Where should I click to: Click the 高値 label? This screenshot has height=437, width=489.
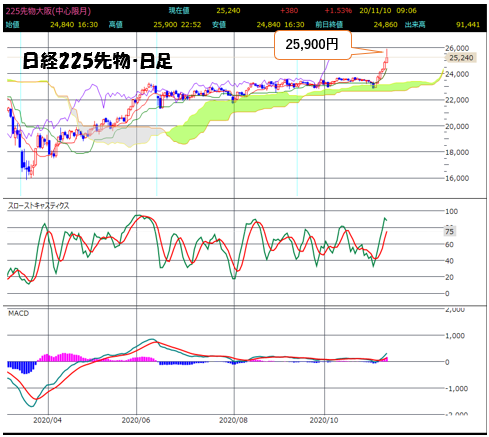click(x=116, y=25)
